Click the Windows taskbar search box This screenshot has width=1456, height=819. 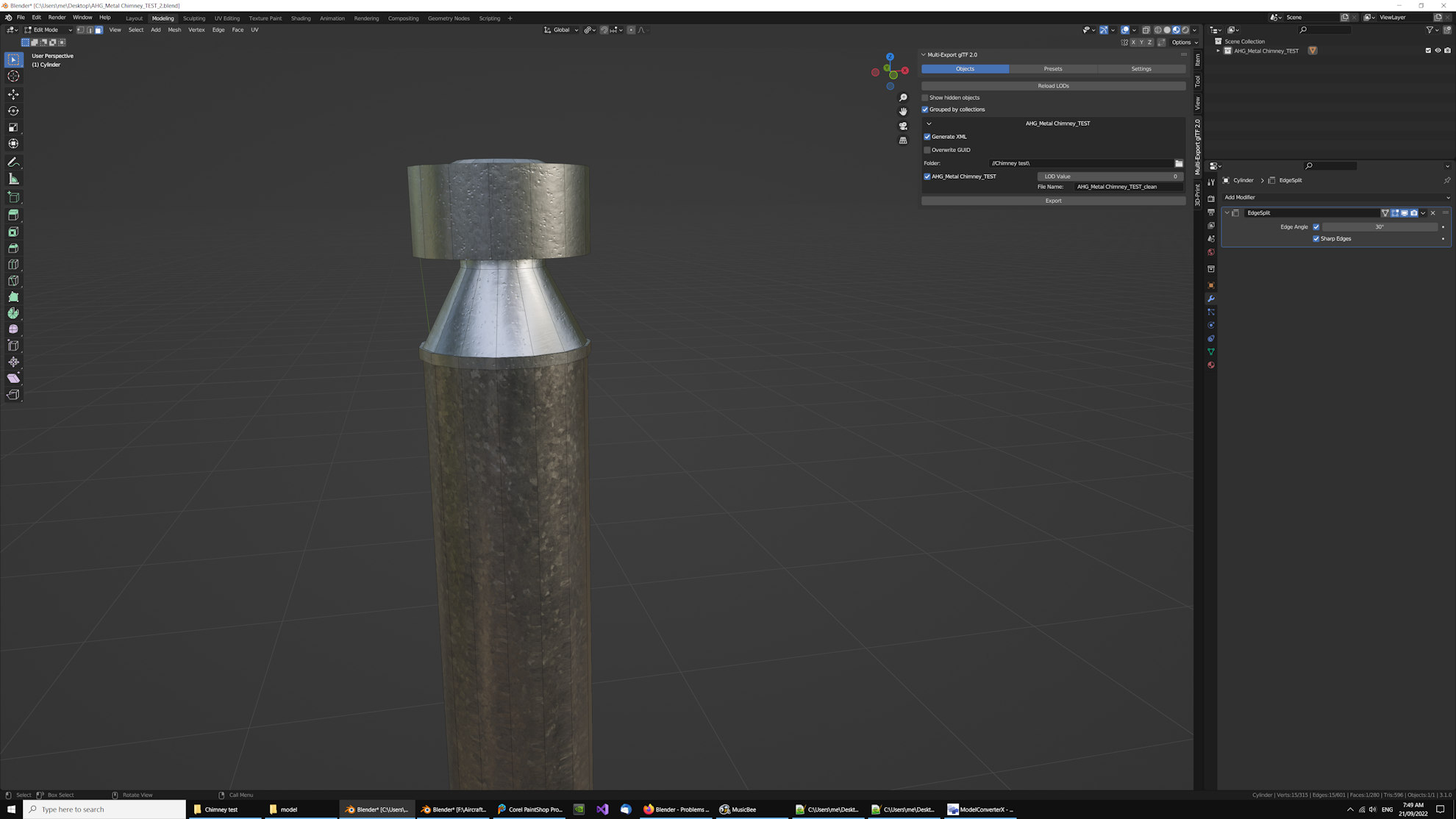(105, 809)
